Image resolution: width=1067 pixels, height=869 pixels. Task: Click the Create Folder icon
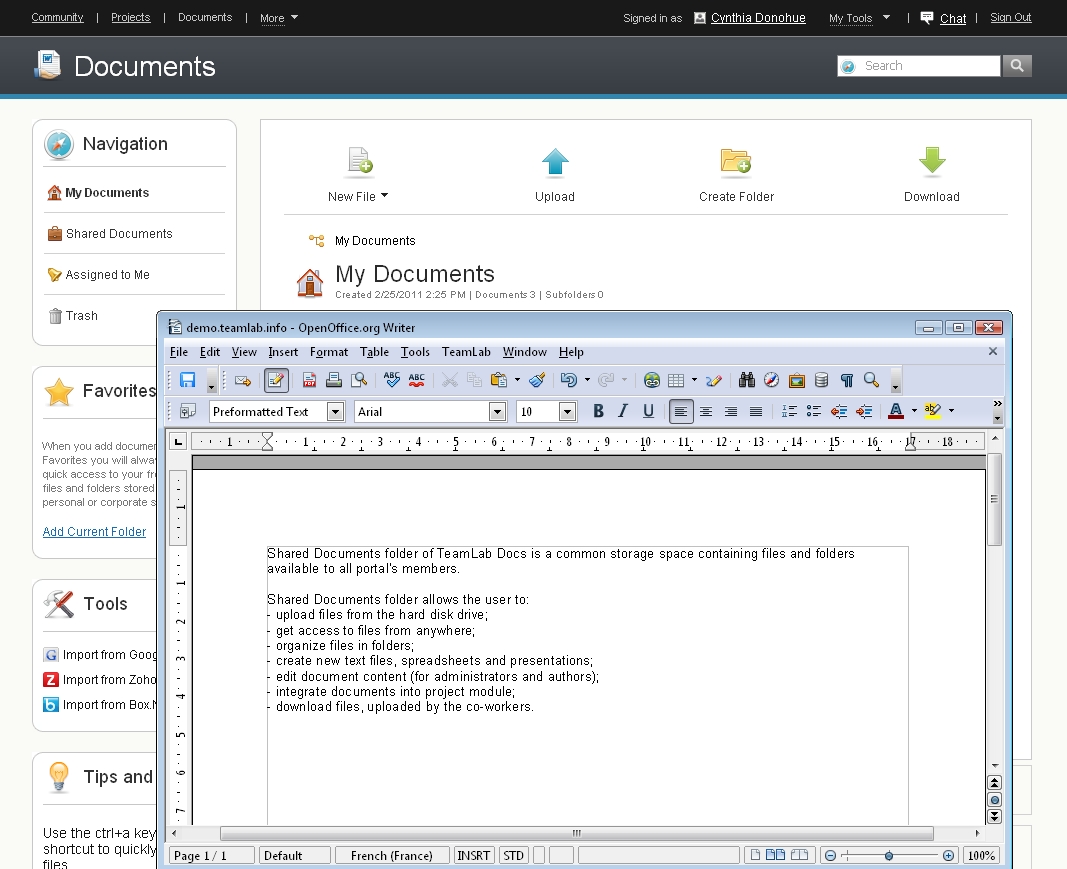[736, 161]
